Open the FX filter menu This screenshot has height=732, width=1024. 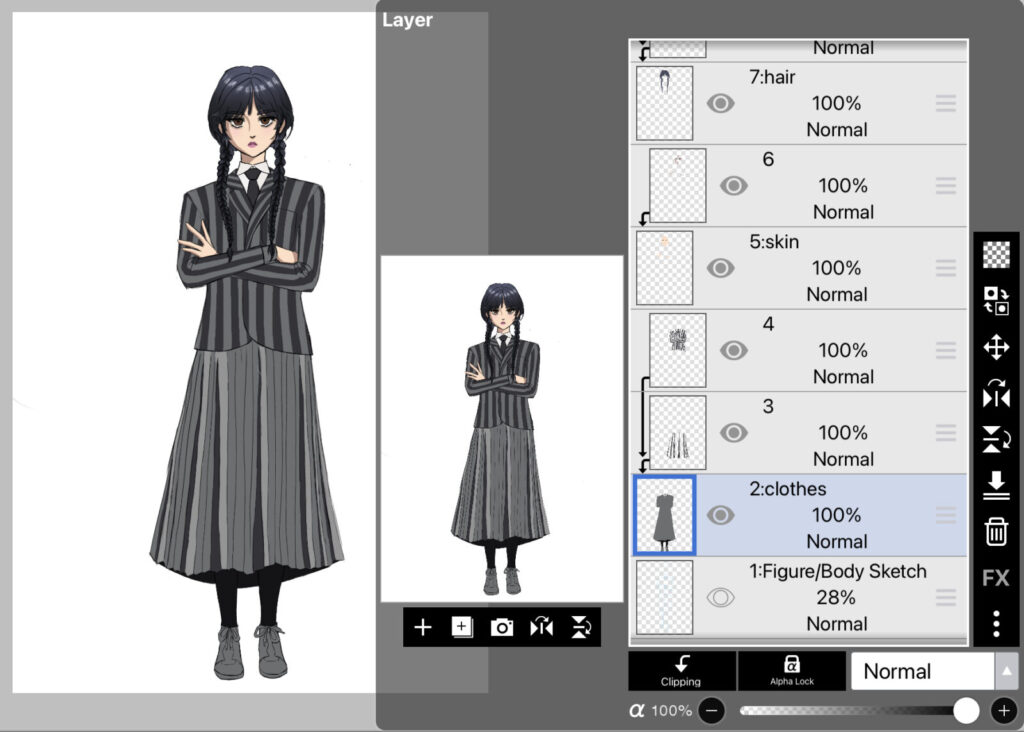(x=996, y=578)
